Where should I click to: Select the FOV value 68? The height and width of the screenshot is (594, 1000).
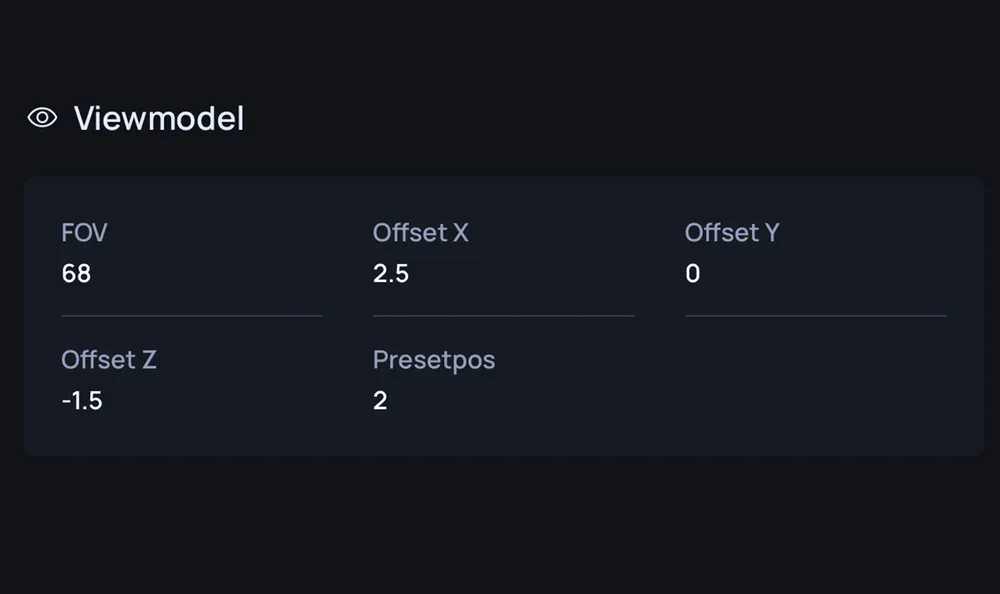coord(76,274)
